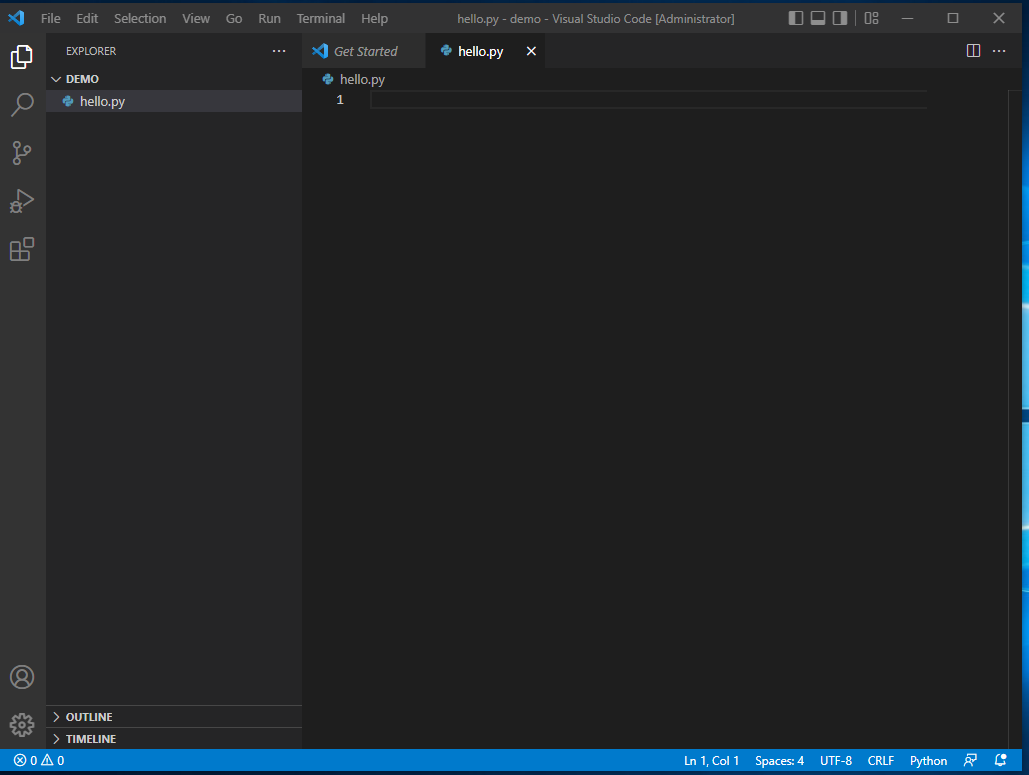Click Ln 1, Col 1 in status bar

pos(711,761)
